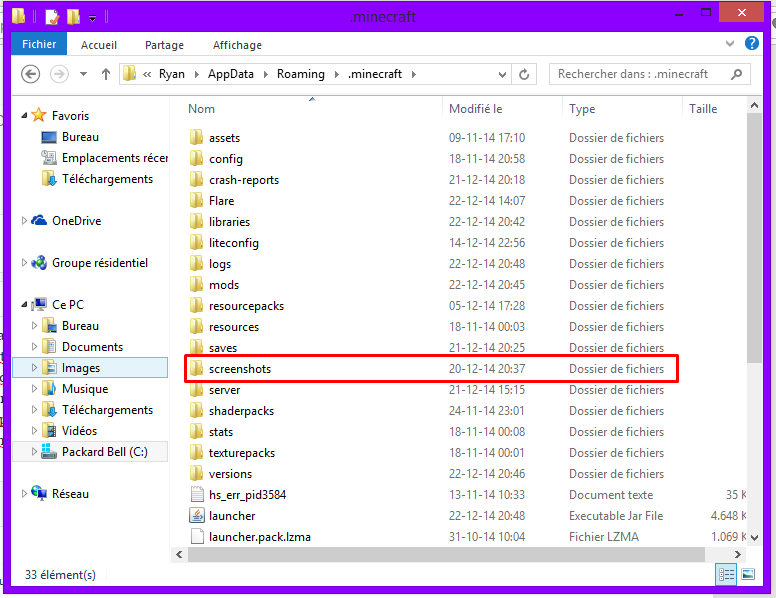
Task: Collapse the Ce PC tree node
Action: click(24, 305)
